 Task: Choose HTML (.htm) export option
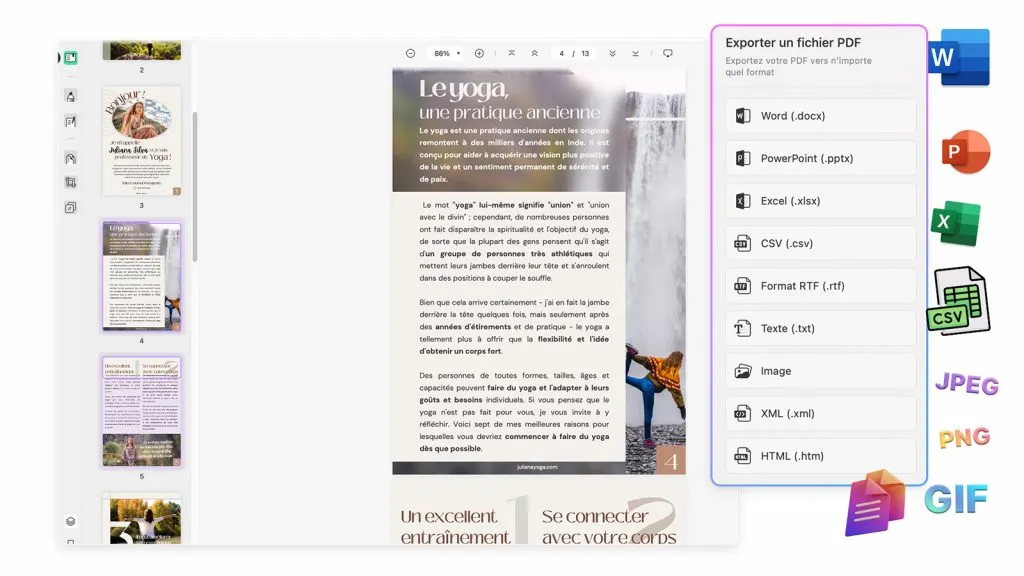coord(819,455)
